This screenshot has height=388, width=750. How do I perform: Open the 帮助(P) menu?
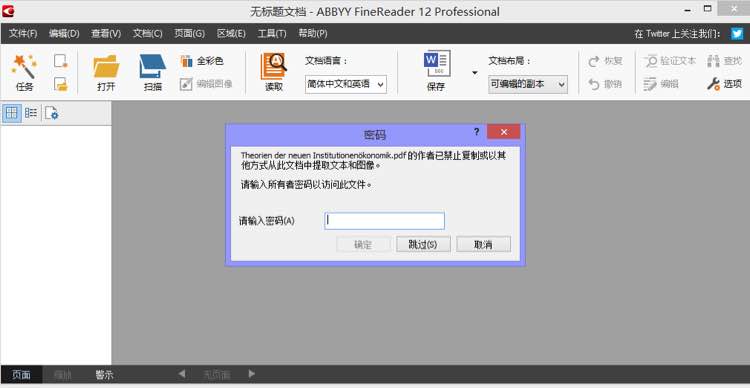tap(313, 33)
